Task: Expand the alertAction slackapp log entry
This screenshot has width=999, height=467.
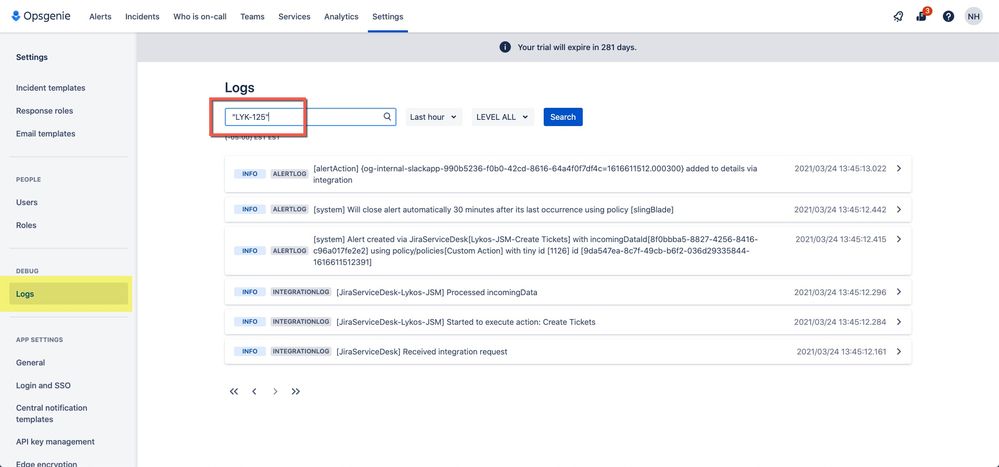Action: (899, 168)
